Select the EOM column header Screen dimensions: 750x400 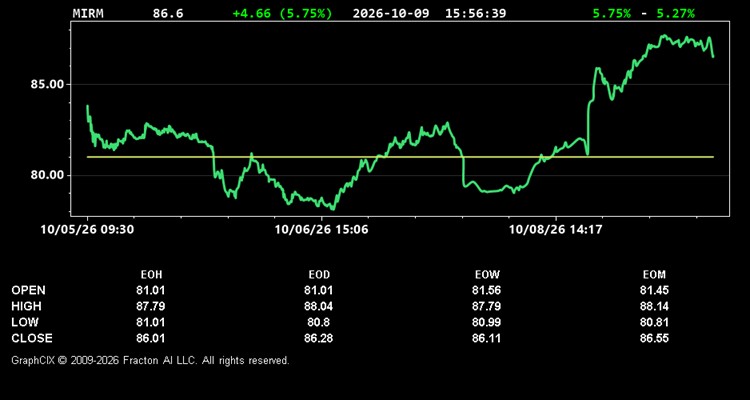(x=654, y=275)
